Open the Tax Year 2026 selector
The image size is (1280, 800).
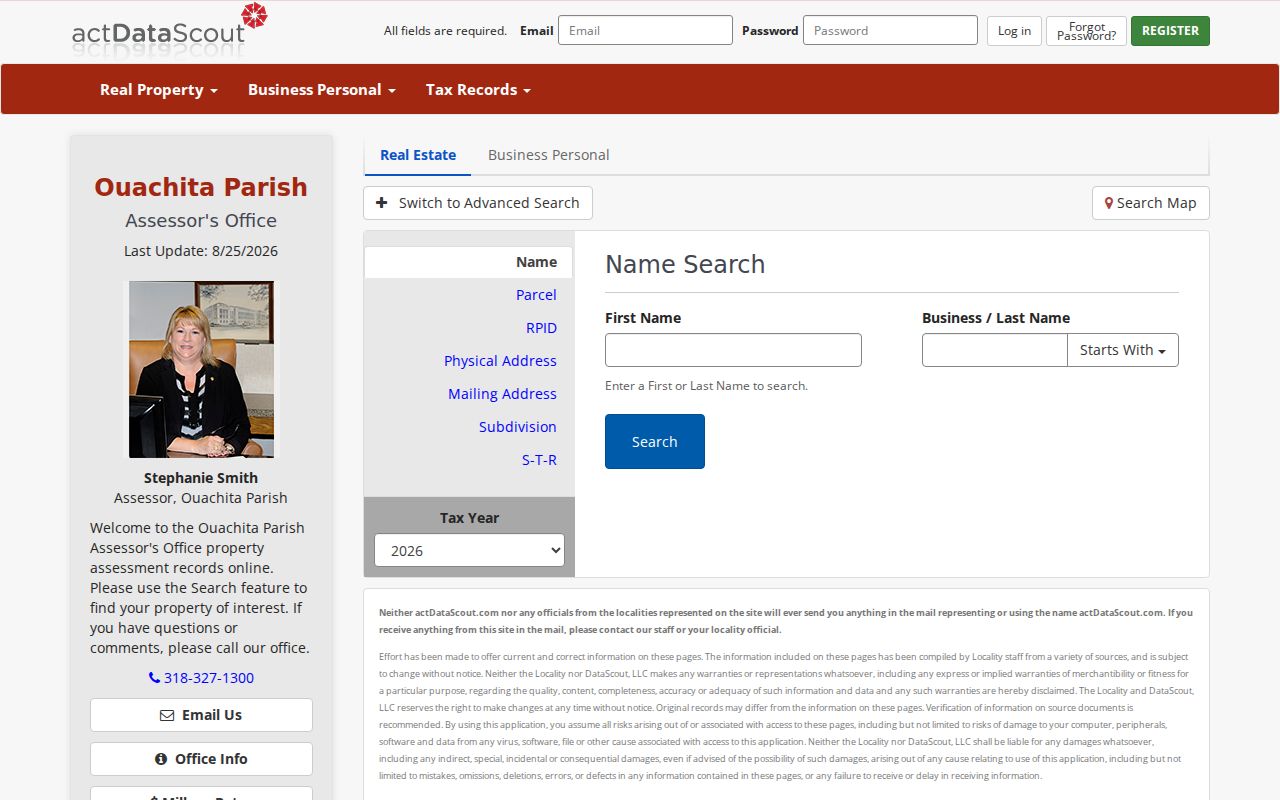469,550
